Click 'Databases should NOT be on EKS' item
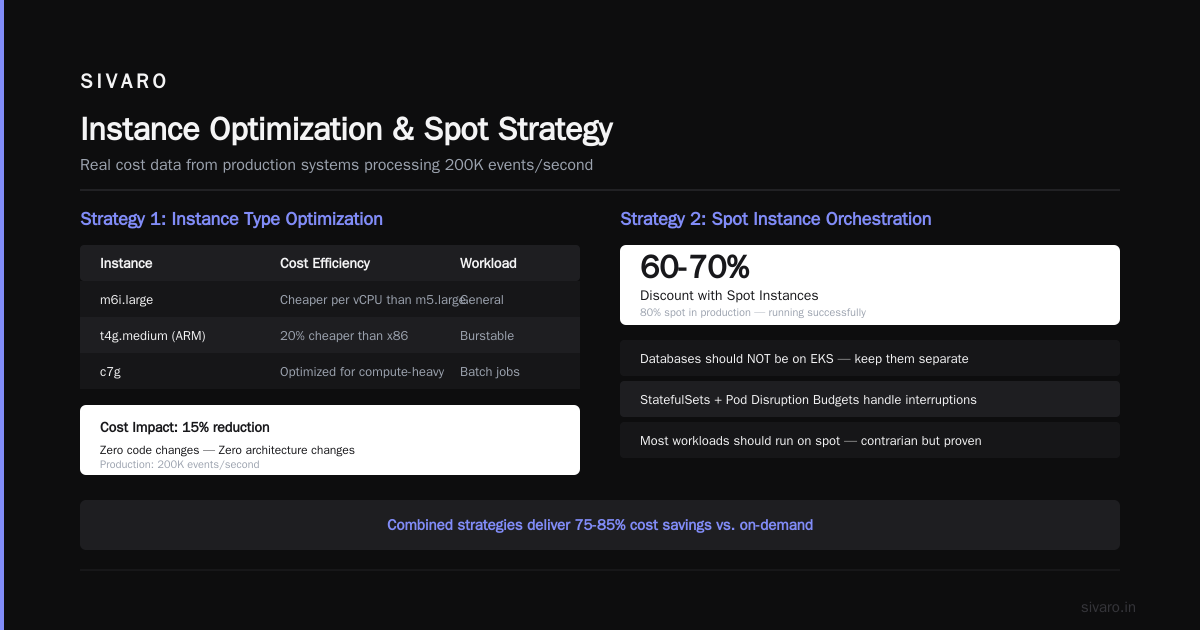1200x630 pixels. pos(870,358)
